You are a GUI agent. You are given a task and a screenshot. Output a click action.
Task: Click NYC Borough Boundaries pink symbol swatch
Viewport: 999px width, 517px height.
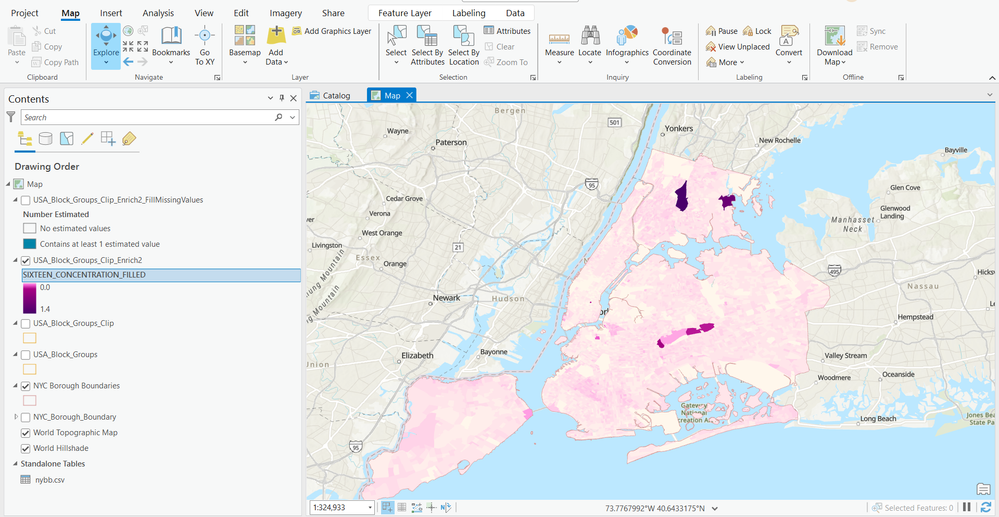pyautogui.click(x=29, y=401)
